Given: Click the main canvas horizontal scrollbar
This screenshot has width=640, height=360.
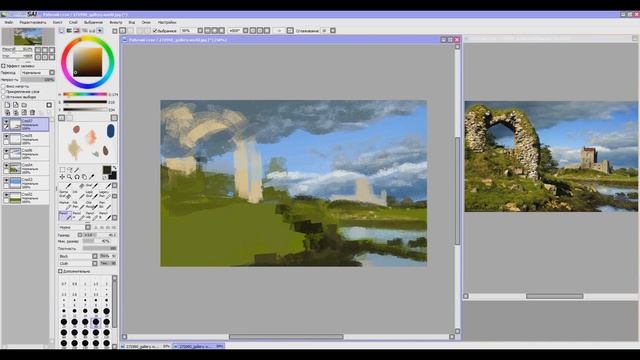Looking at the screenshot, I should [x=286, y=337].
